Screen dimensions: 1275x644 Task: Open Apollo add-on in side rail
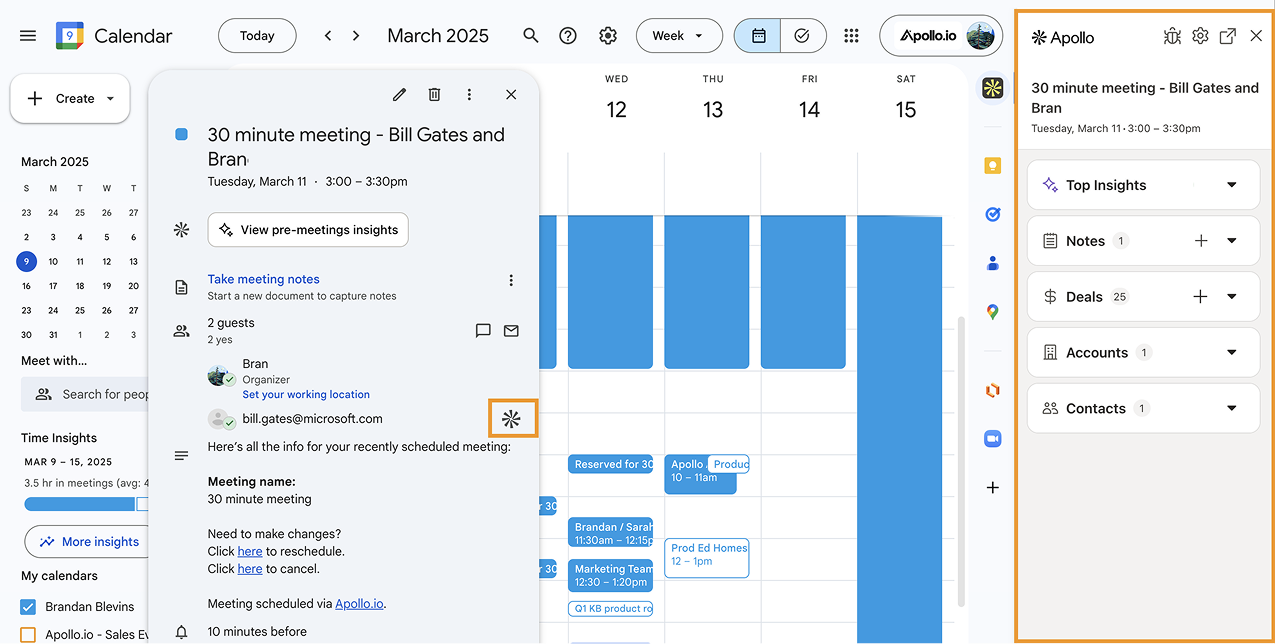point(992,88)
